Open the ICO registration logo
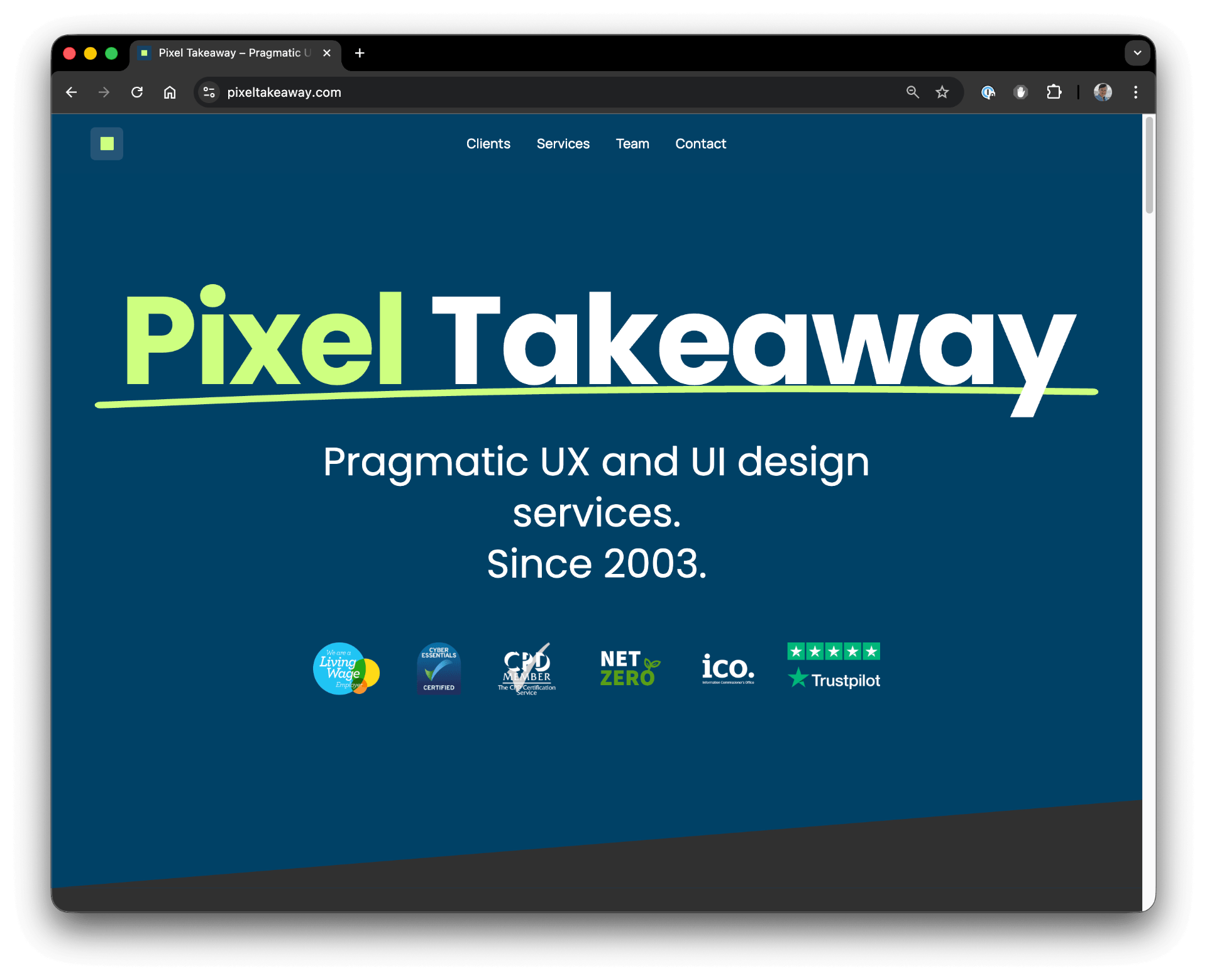This screenshot has height=980, width=1207. point(727,668)
